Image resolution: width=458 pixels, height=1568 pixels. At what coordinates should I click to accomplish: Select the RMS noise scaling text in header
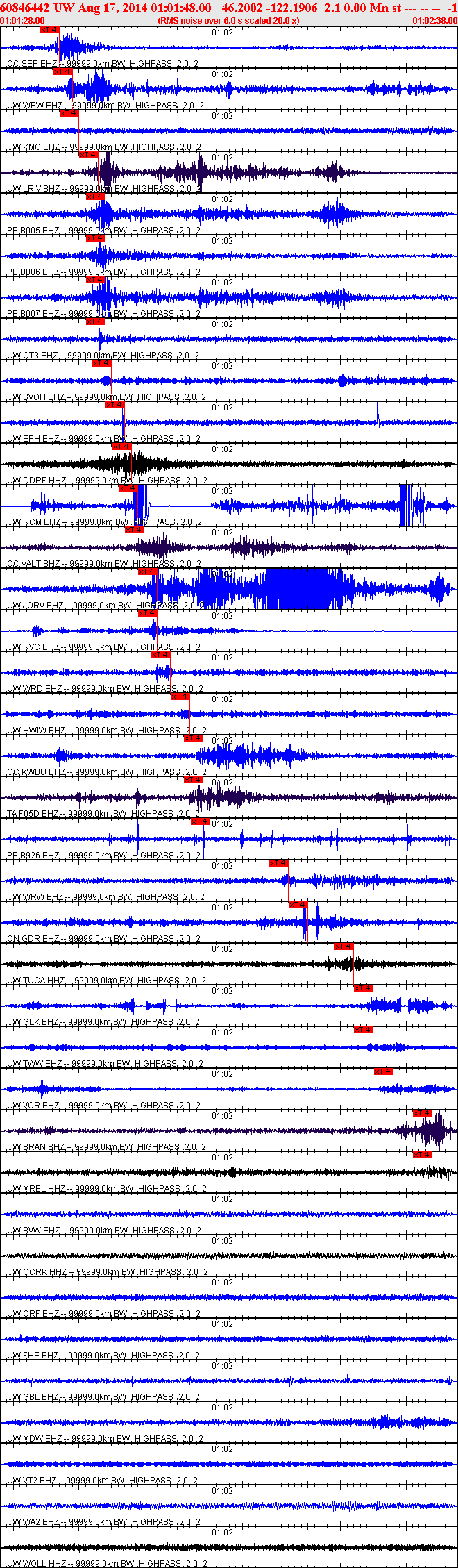click(x=229, y=21)
